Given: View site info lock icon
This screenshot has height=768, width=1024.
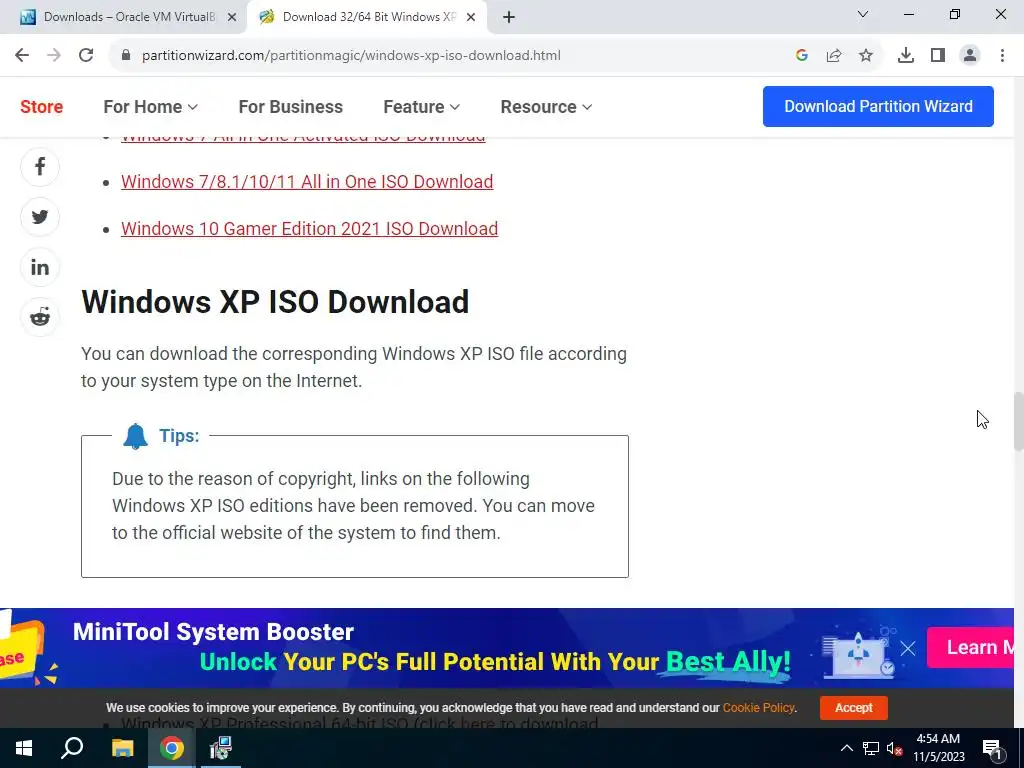Looking at the screenshot, I should click(126, 56).
